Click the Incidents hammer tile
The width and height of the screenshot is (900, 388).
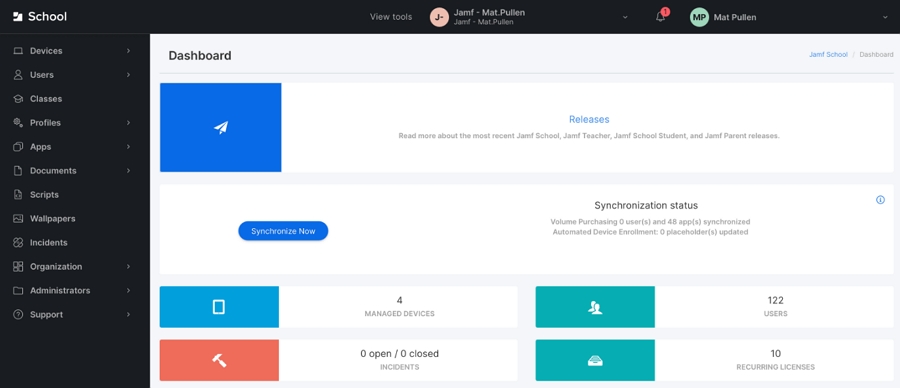click(x=219, y=360)
